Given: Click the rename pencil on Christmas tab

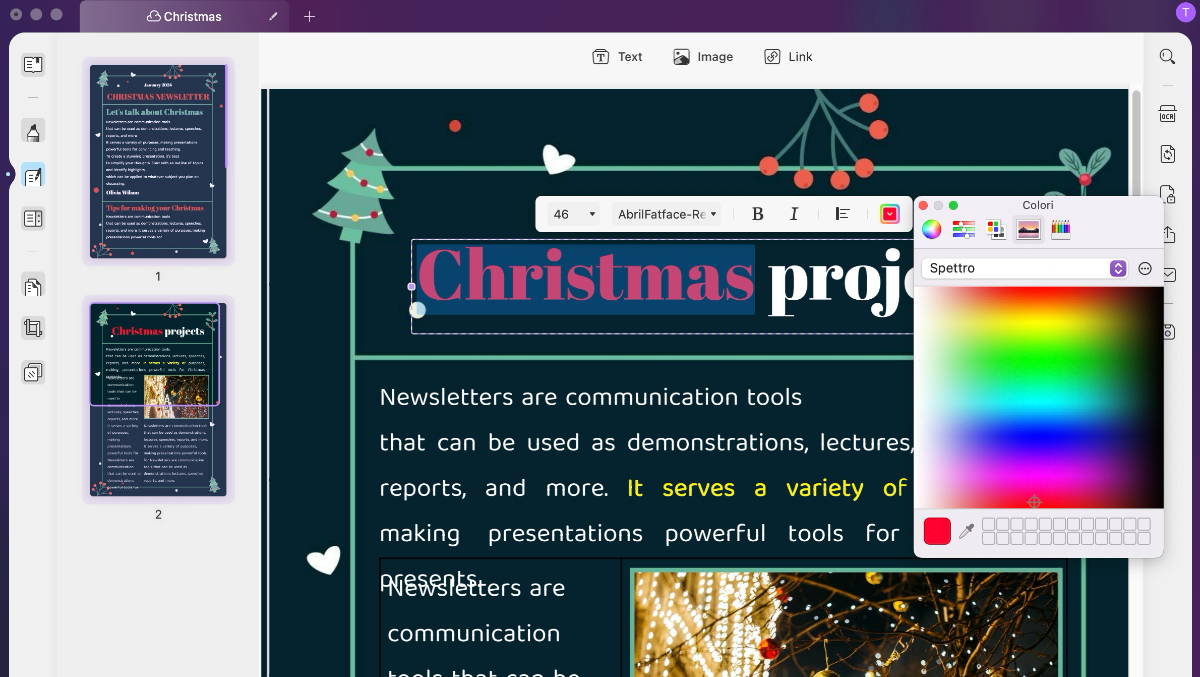Looking at the screenshot, I should (274, 16).
